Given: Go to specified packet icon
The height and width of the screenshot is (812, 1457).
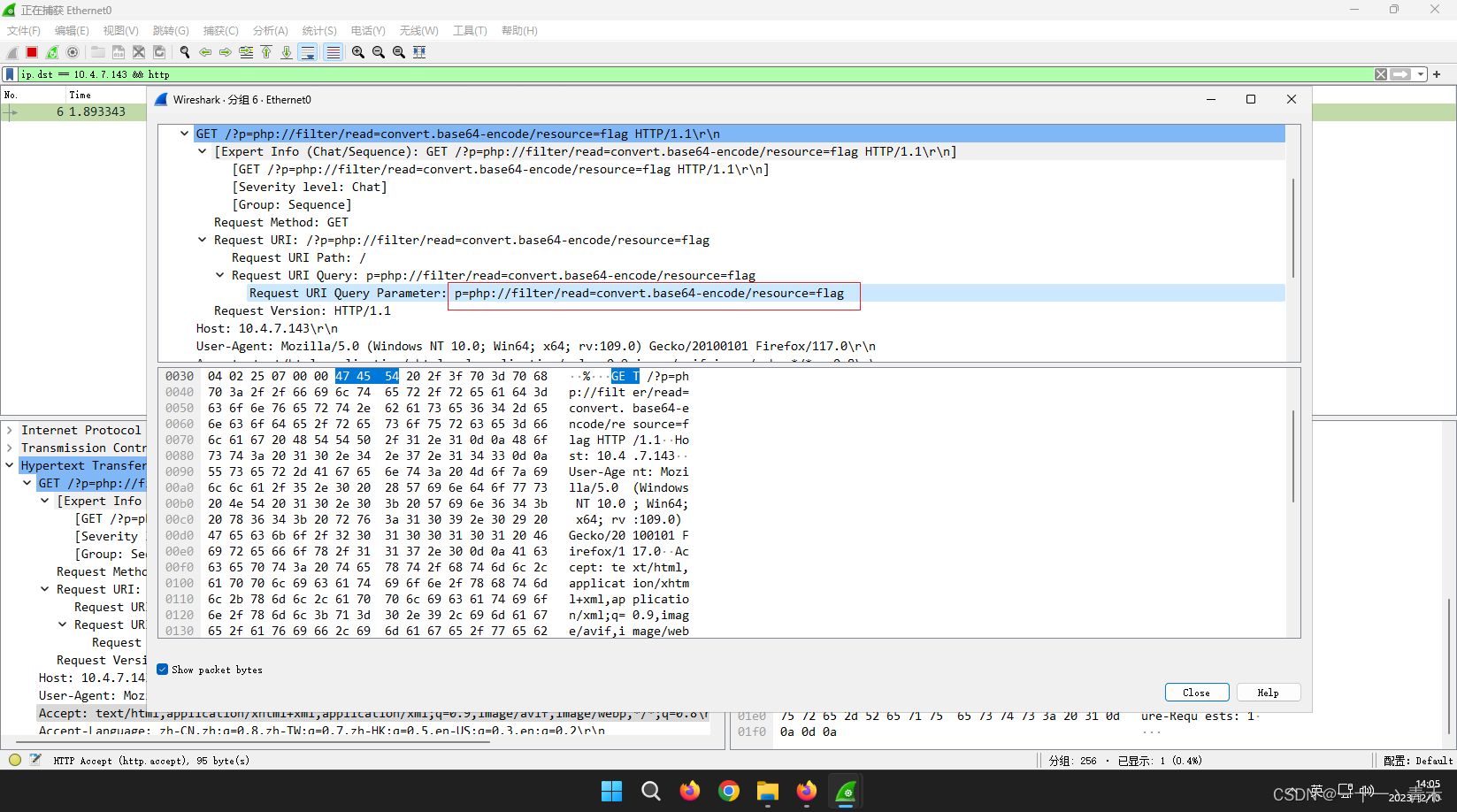Looking at the screenshot, I should click(246, 52).
